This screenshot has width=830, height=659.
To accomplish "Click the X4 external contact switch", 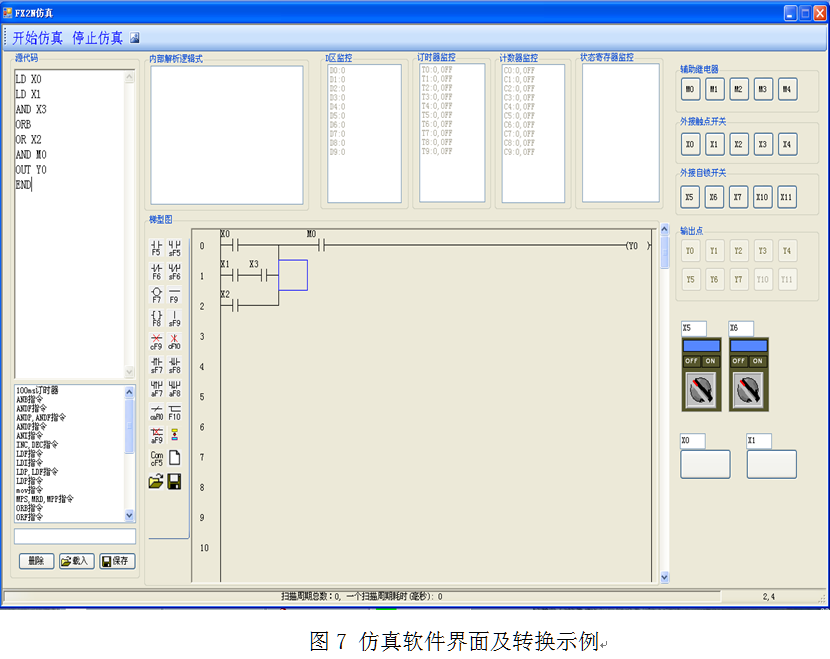I will [787, 144].
